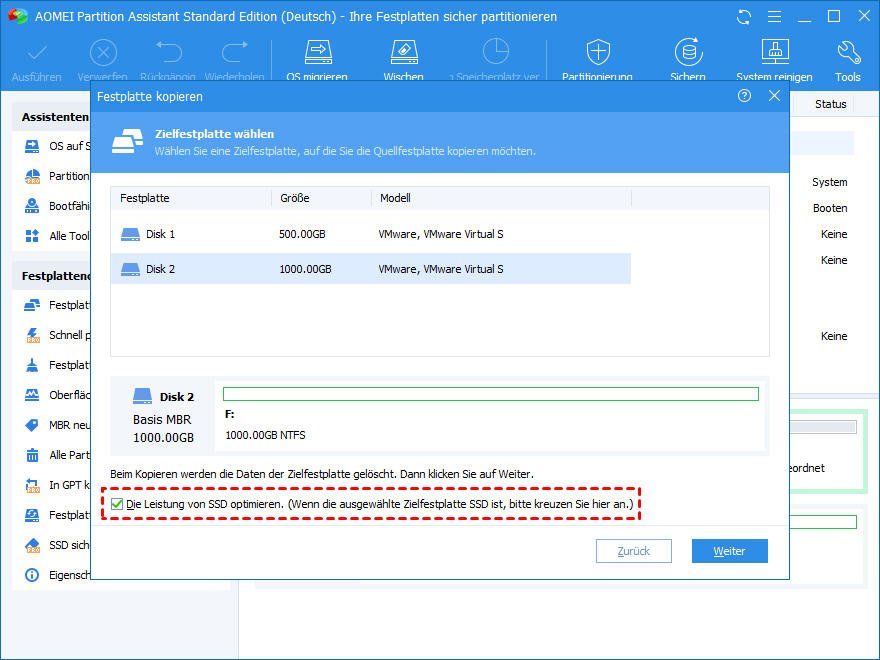Click the Weiter button
Screen dimensions: 880x660
click(x=730, y=551)
